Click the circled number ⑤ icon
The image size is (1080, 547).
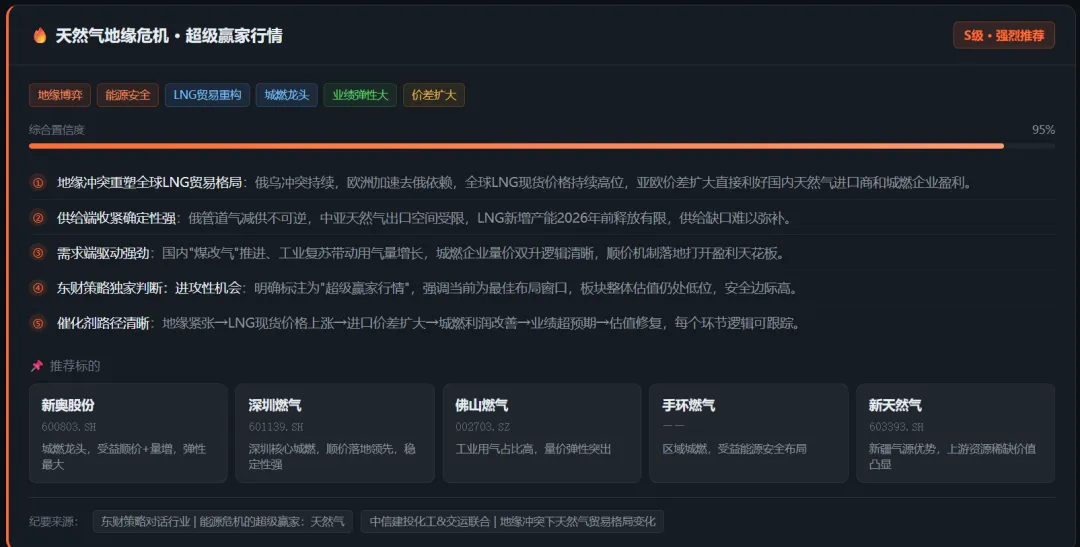(39, 323)
